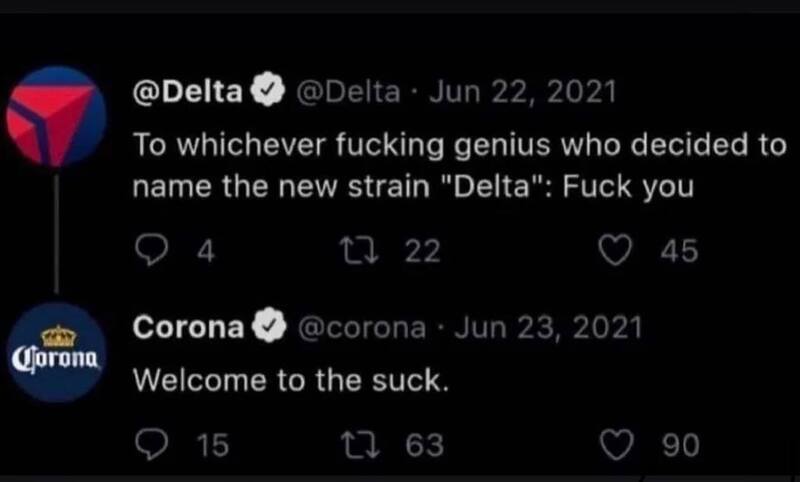Reply to the Delta tweet
Viewport: 800px width, 482px height.
coord(152,252)
